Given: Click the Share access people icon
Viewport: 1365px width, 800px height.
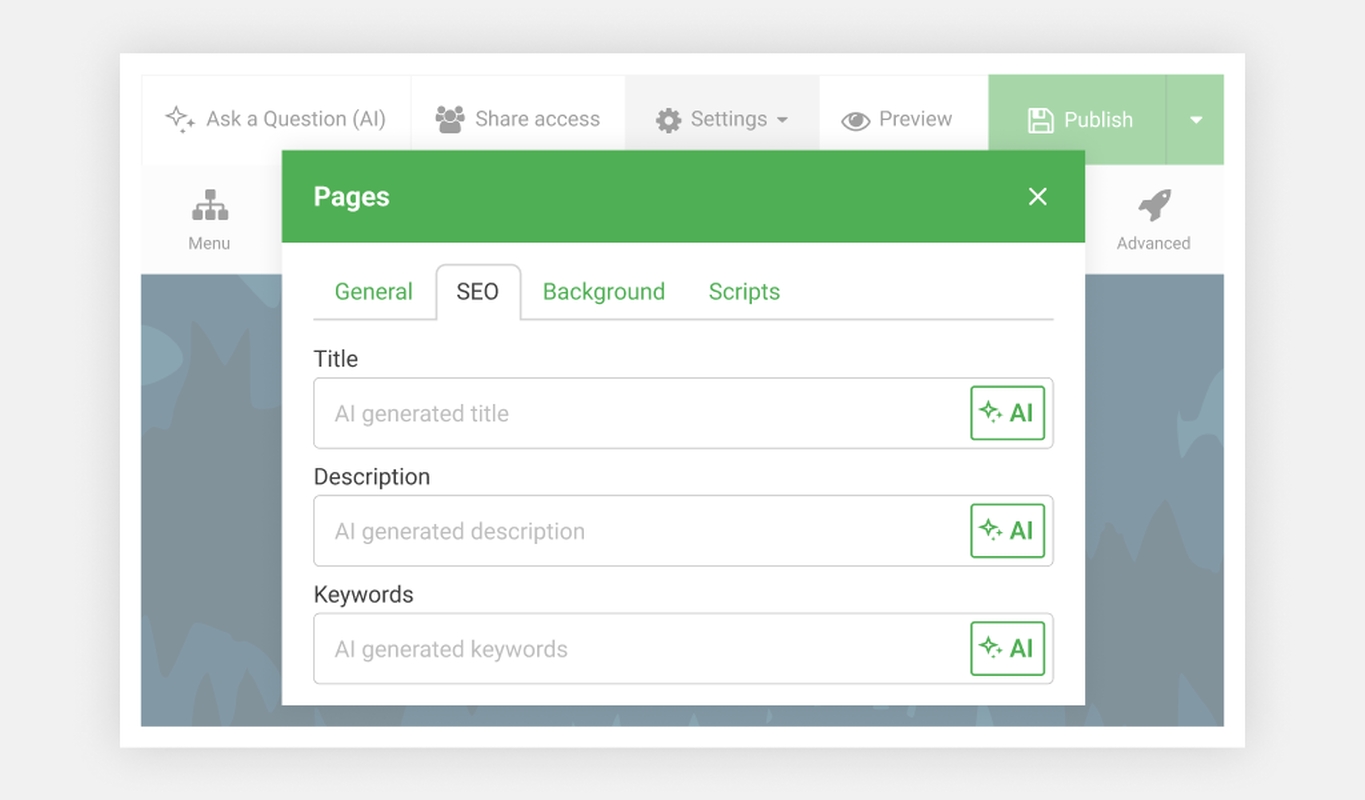Looking at the screenshot, I should pos(450,119).
